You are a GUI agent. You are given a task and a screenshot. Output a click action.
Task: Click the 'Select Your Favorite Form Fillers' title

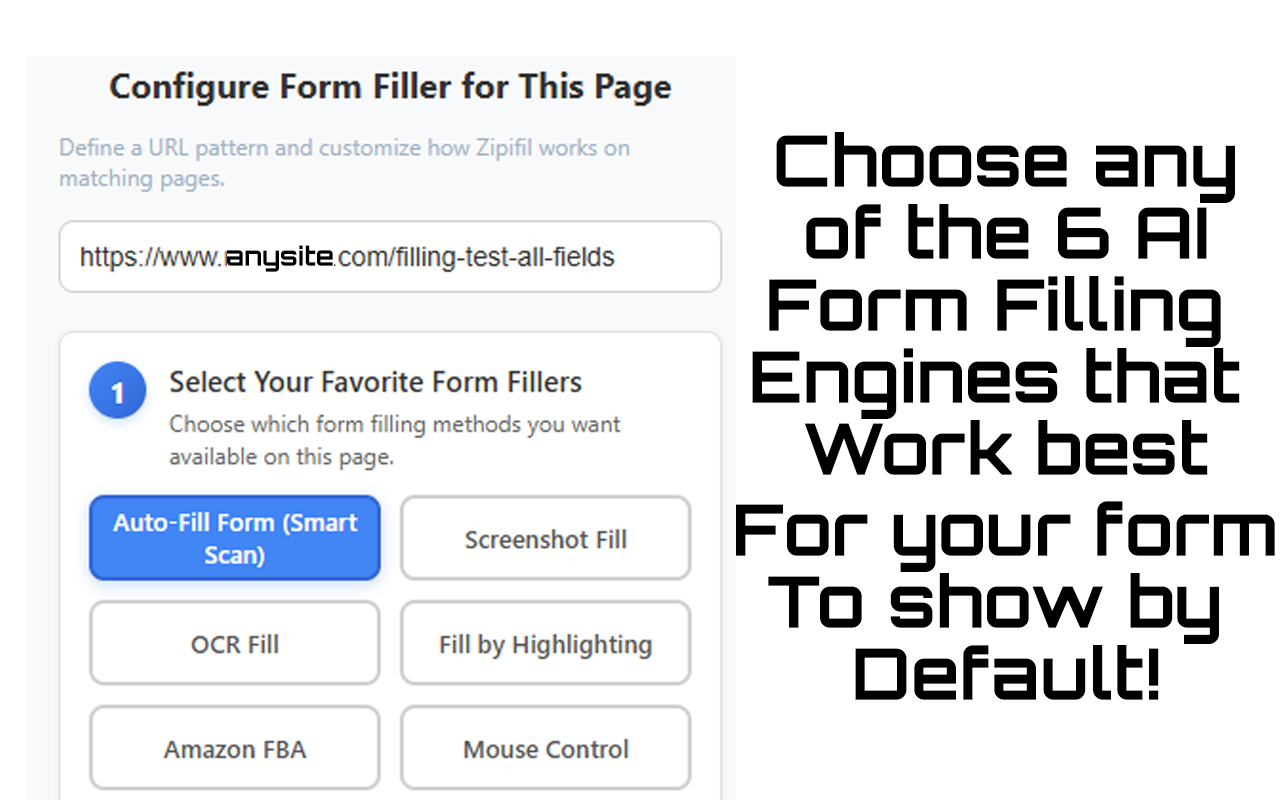(375, 382)
